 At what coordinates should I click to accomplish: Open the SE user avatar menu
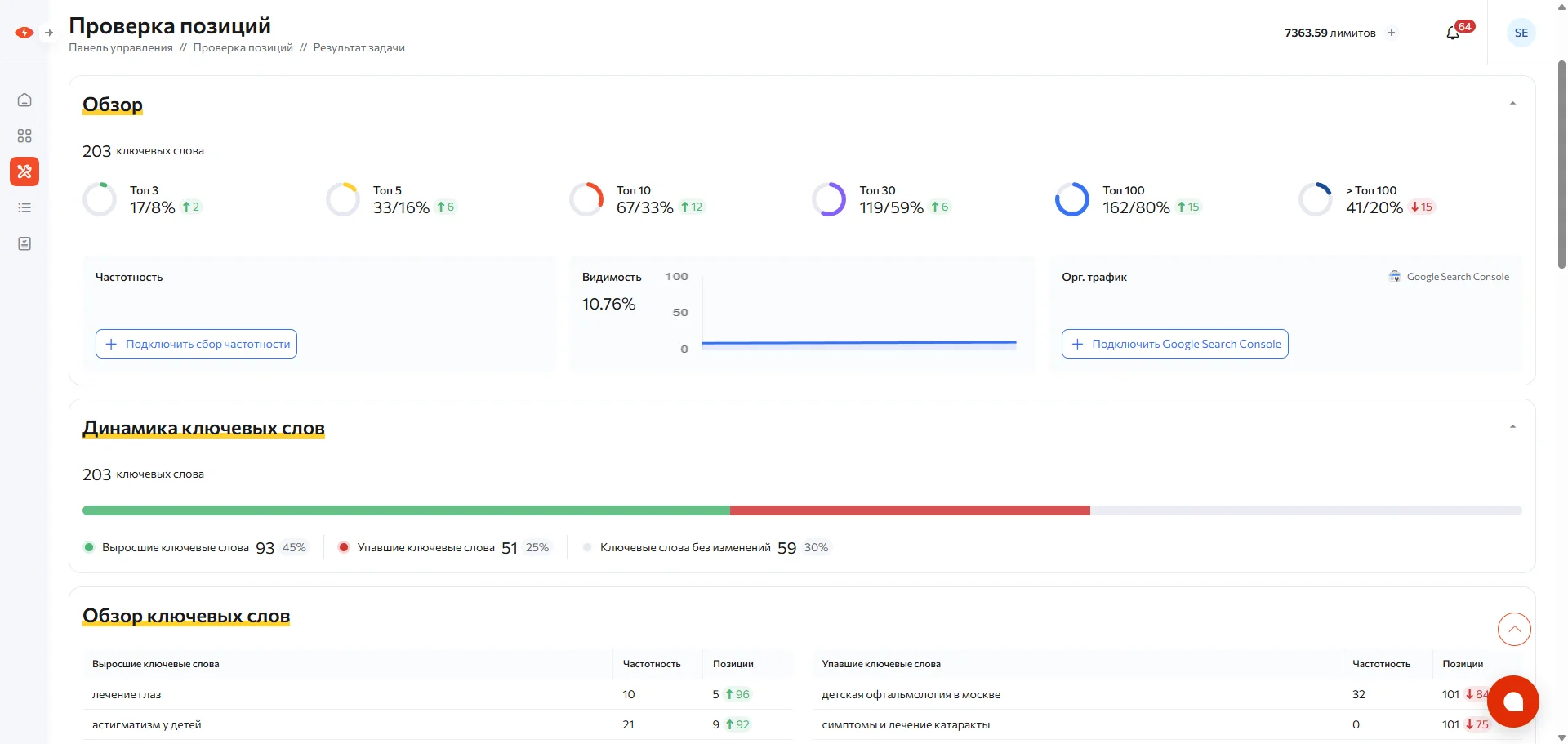tap(1521, 33)
